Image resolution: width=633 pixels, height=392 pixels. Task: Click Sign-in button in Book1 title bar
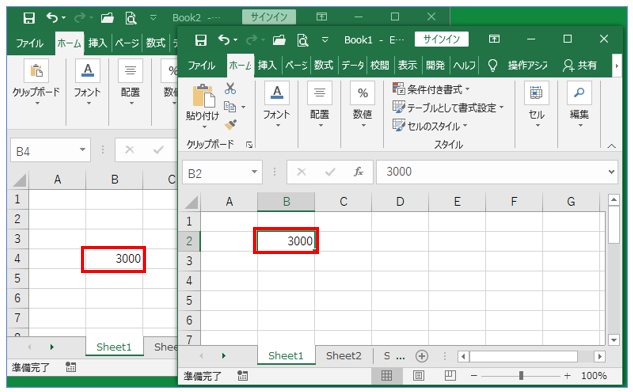click(441, 39)
